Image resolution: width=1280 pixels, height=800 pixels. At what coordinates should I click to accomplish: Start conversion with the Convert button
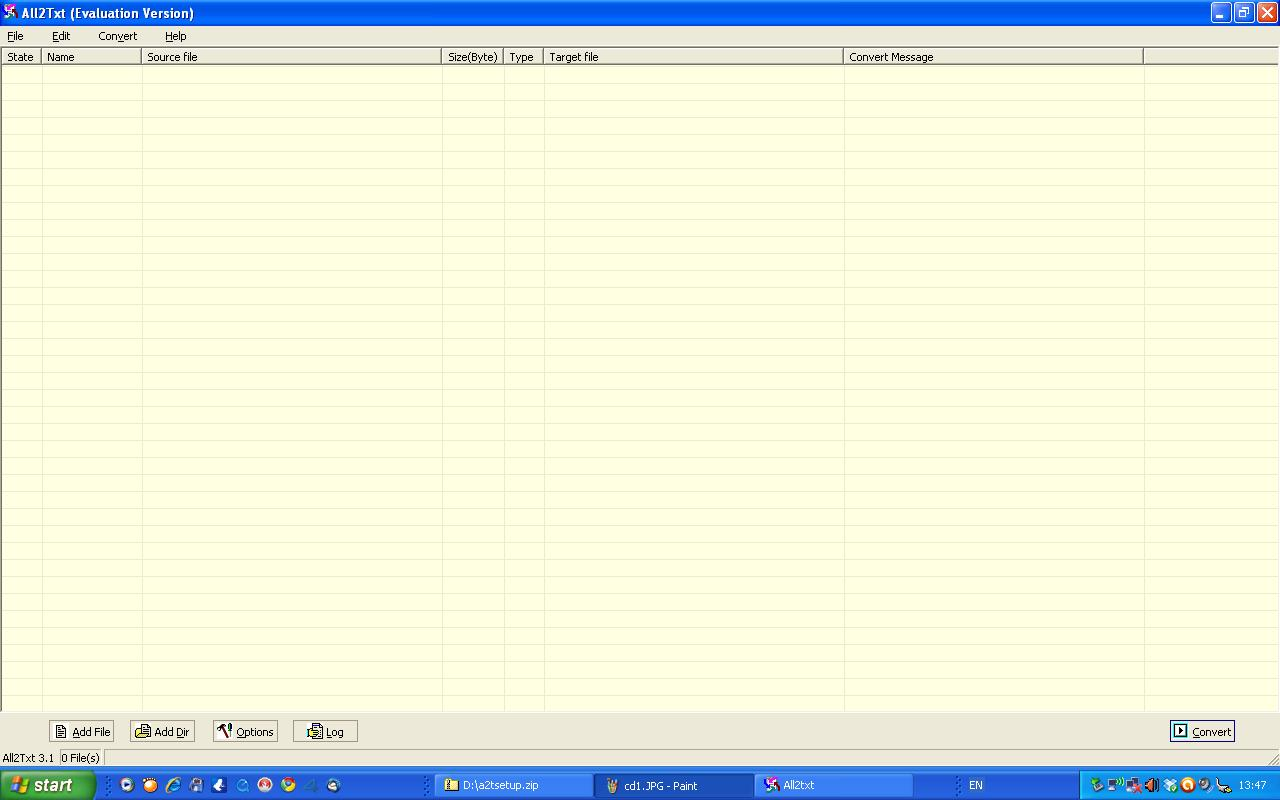1202,732
